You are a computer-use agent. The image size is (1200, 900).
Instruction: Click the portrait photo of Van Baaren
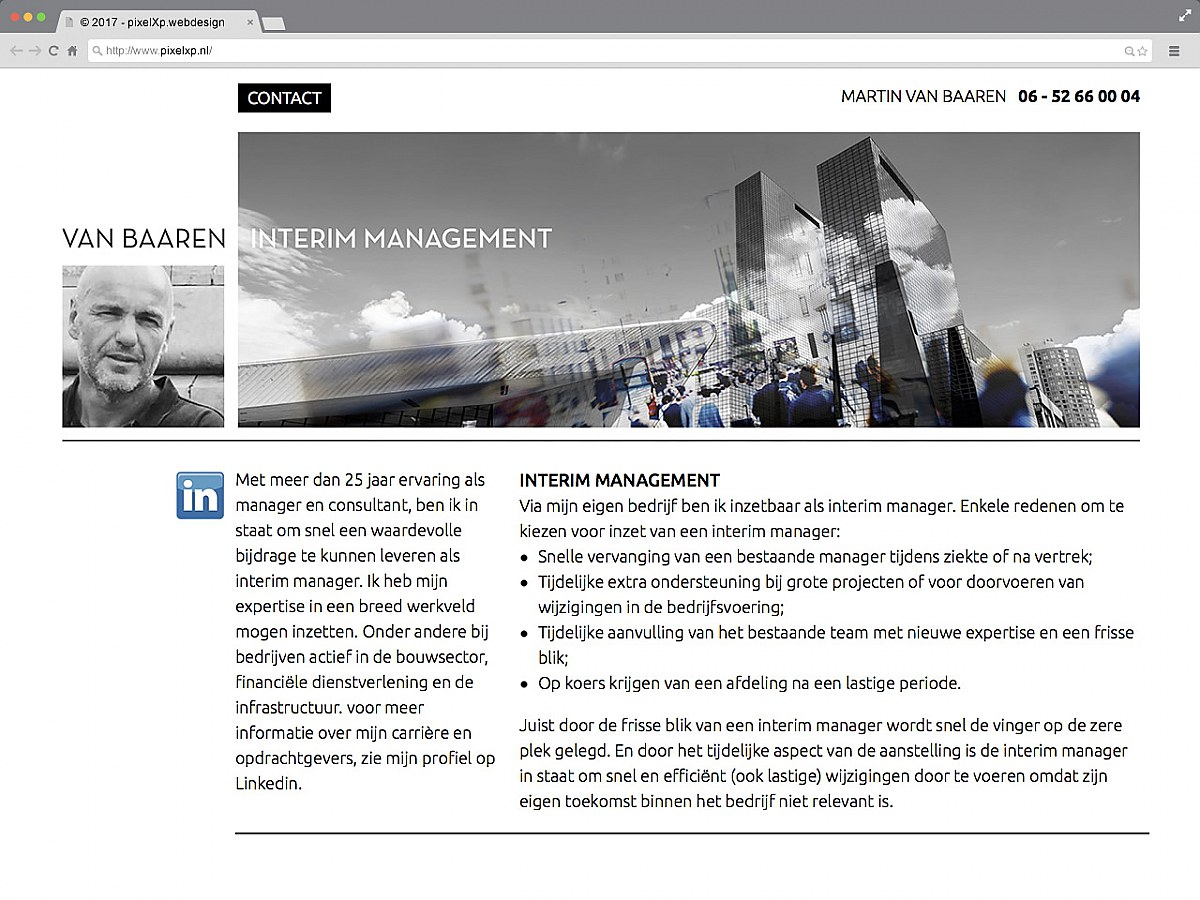[143, 347]
